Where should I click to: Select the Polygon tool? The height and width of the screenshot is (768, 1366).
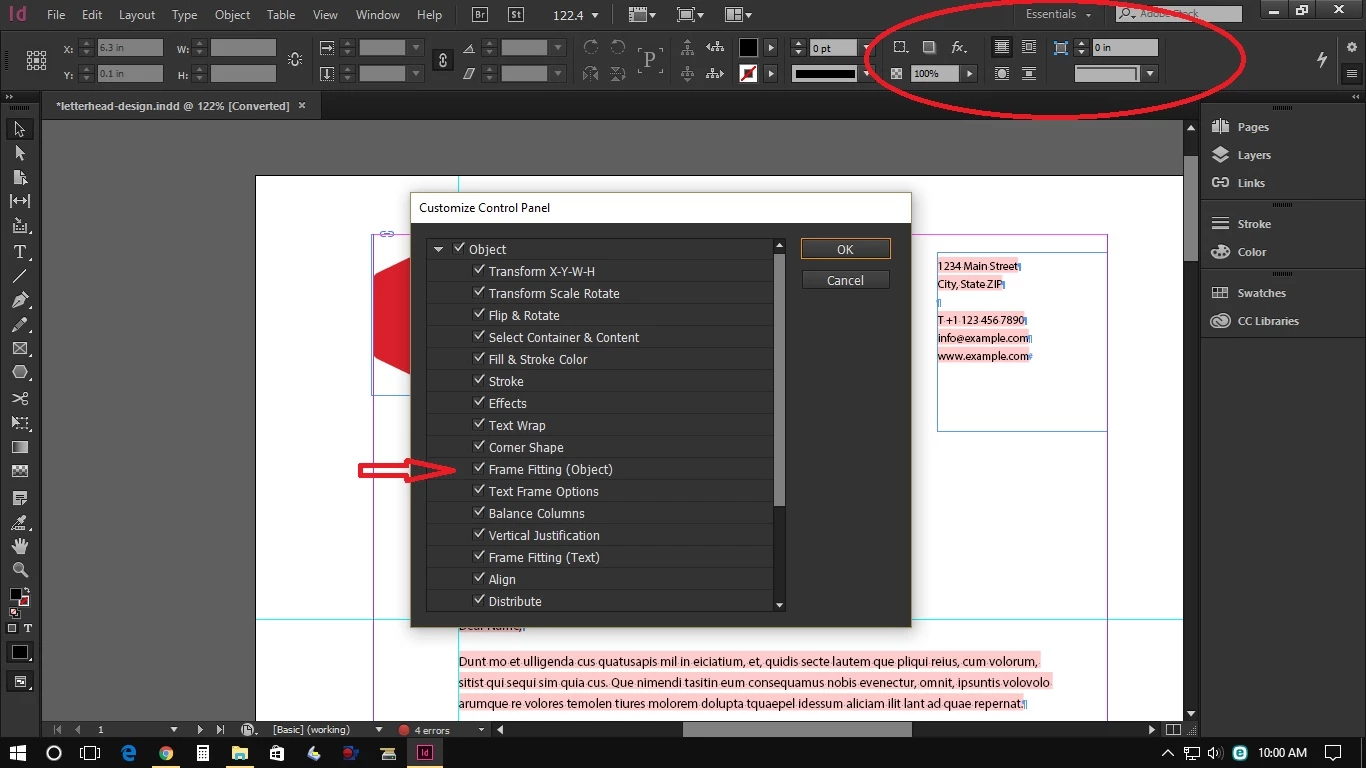[x=19, y=373]
